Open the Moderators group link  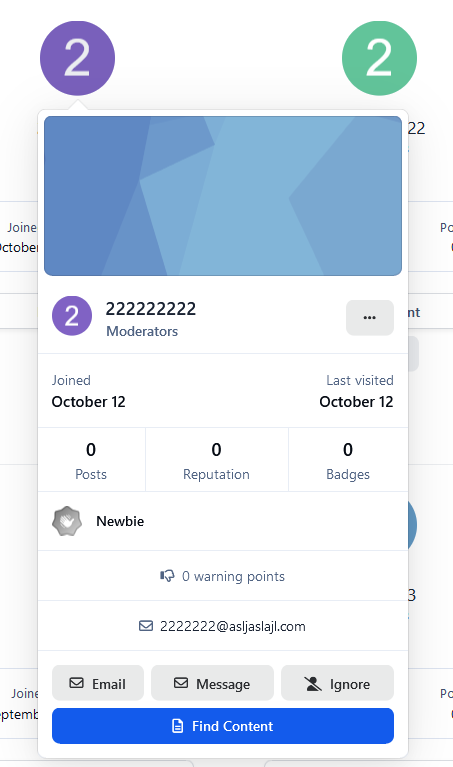pos(142,331)
